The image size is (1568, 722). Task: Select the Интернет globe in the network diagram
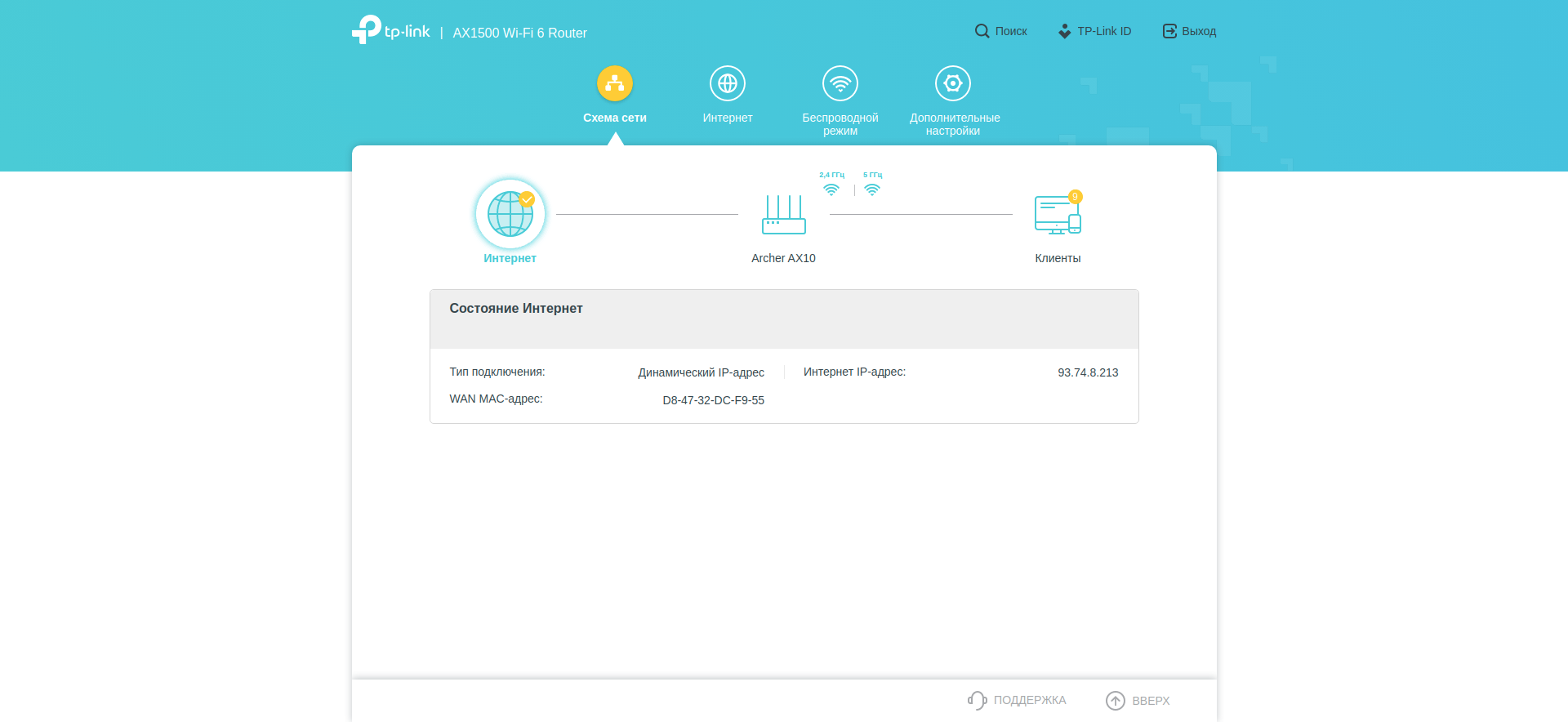510,214
